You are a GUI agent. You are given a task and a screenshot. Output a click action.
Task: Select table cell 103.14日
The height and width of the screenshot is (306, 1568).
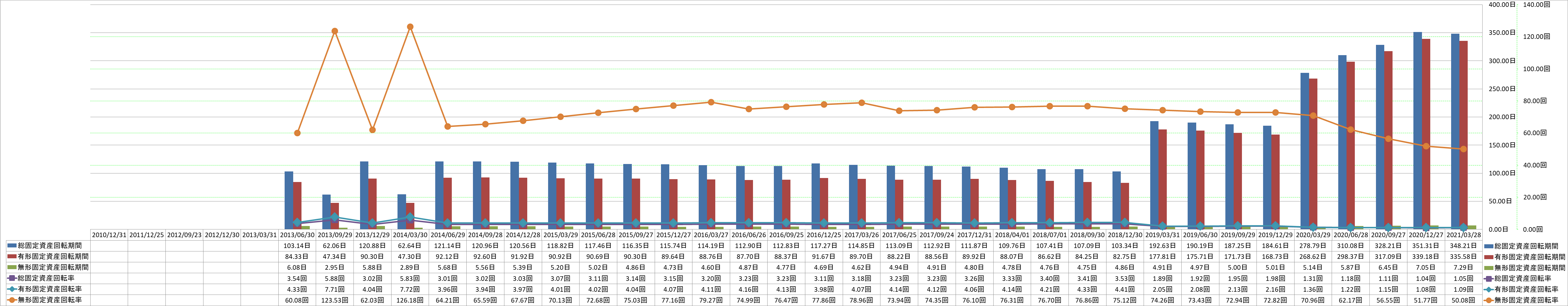(297, 246)
